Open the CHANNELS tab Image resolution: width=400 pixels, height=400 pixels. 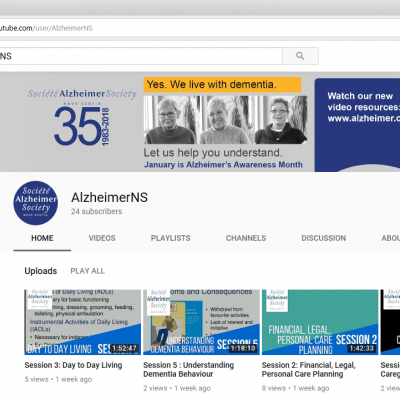pos(246,238)
